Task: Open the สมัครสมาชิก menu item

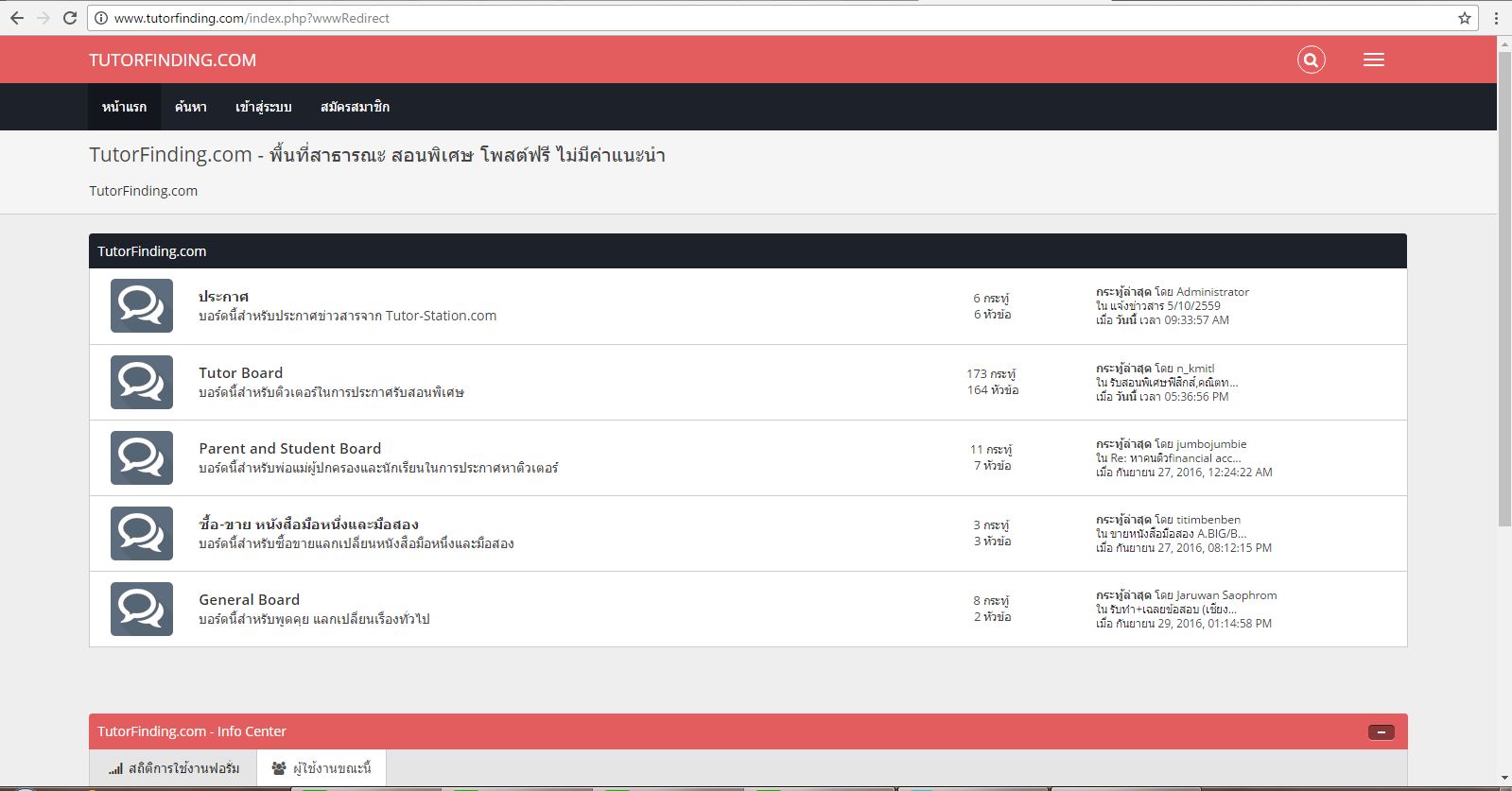Action: (x=355, y=107)
